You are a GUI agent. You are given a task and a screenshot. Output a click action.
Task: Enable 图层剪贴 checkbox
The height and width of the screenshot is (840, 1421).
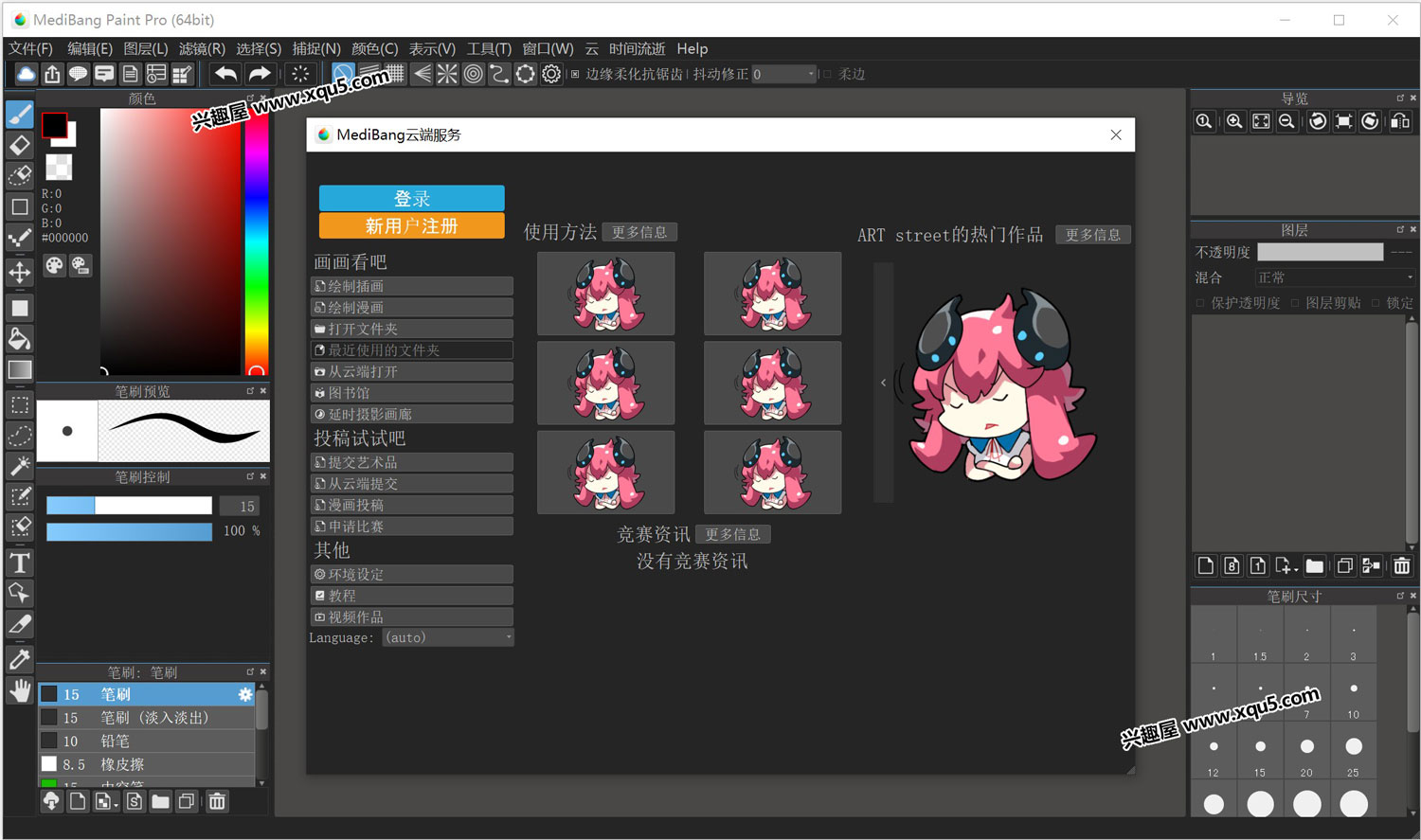(1295, 303)
